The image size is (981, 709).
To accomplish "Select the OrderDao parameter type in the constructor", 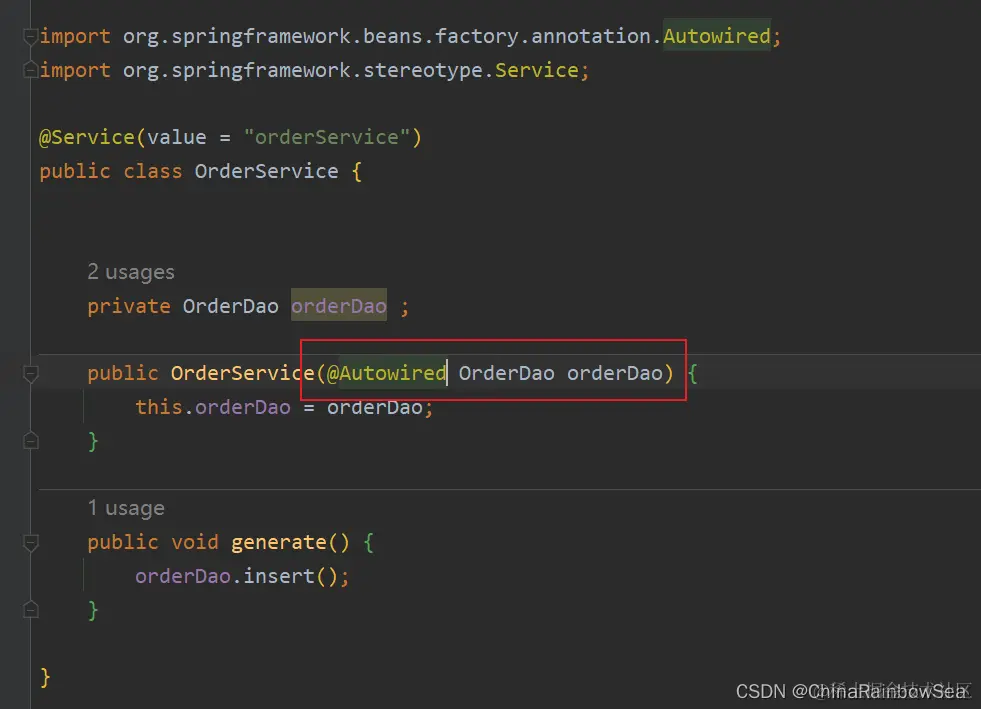I will click(x=507, y=374).
